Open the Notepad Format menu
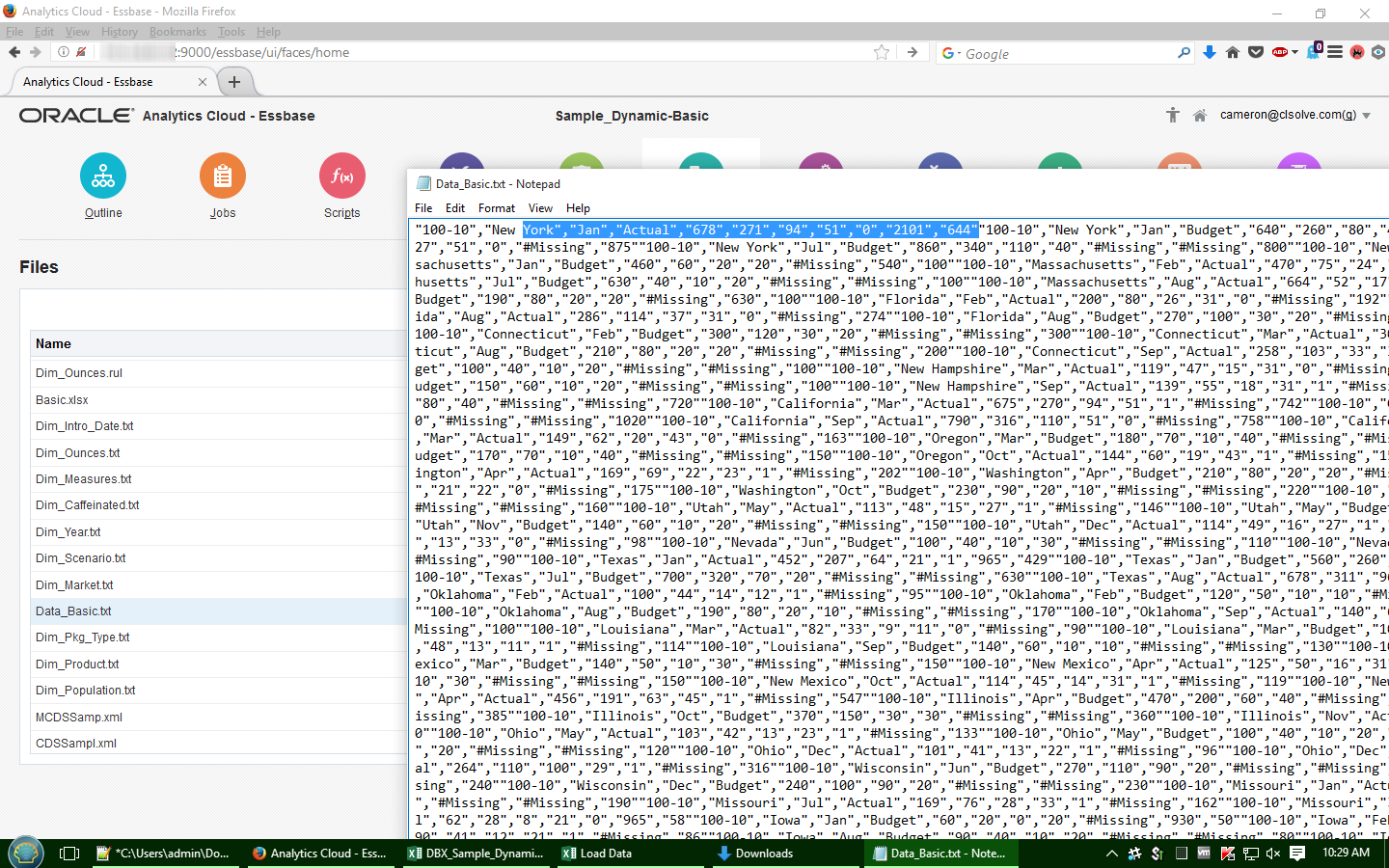Image resolution: width=1389 pixels, height=868 pixels. (497, 208)
